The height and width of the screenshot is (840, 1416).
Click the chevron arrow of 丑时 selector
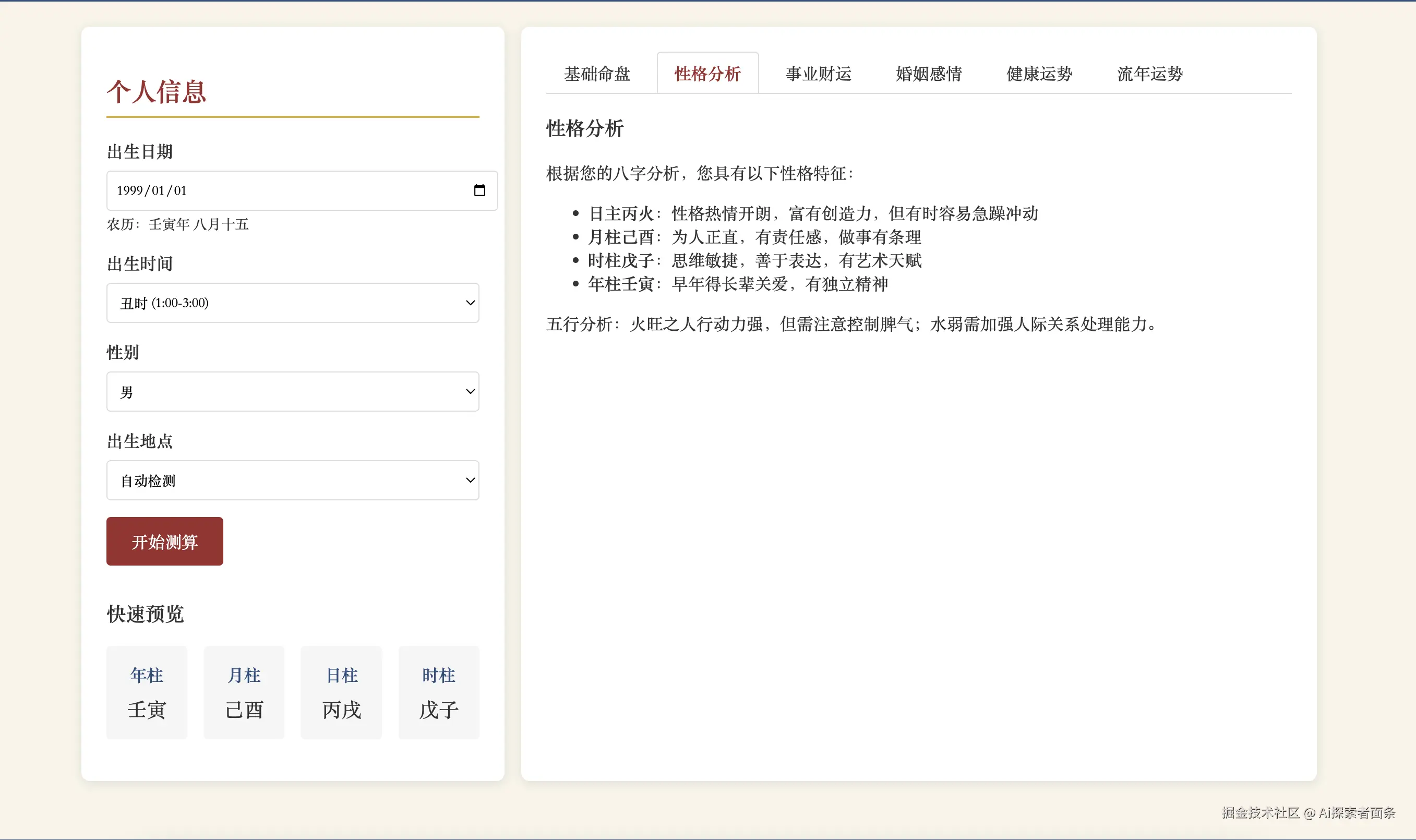pos(470,303)
